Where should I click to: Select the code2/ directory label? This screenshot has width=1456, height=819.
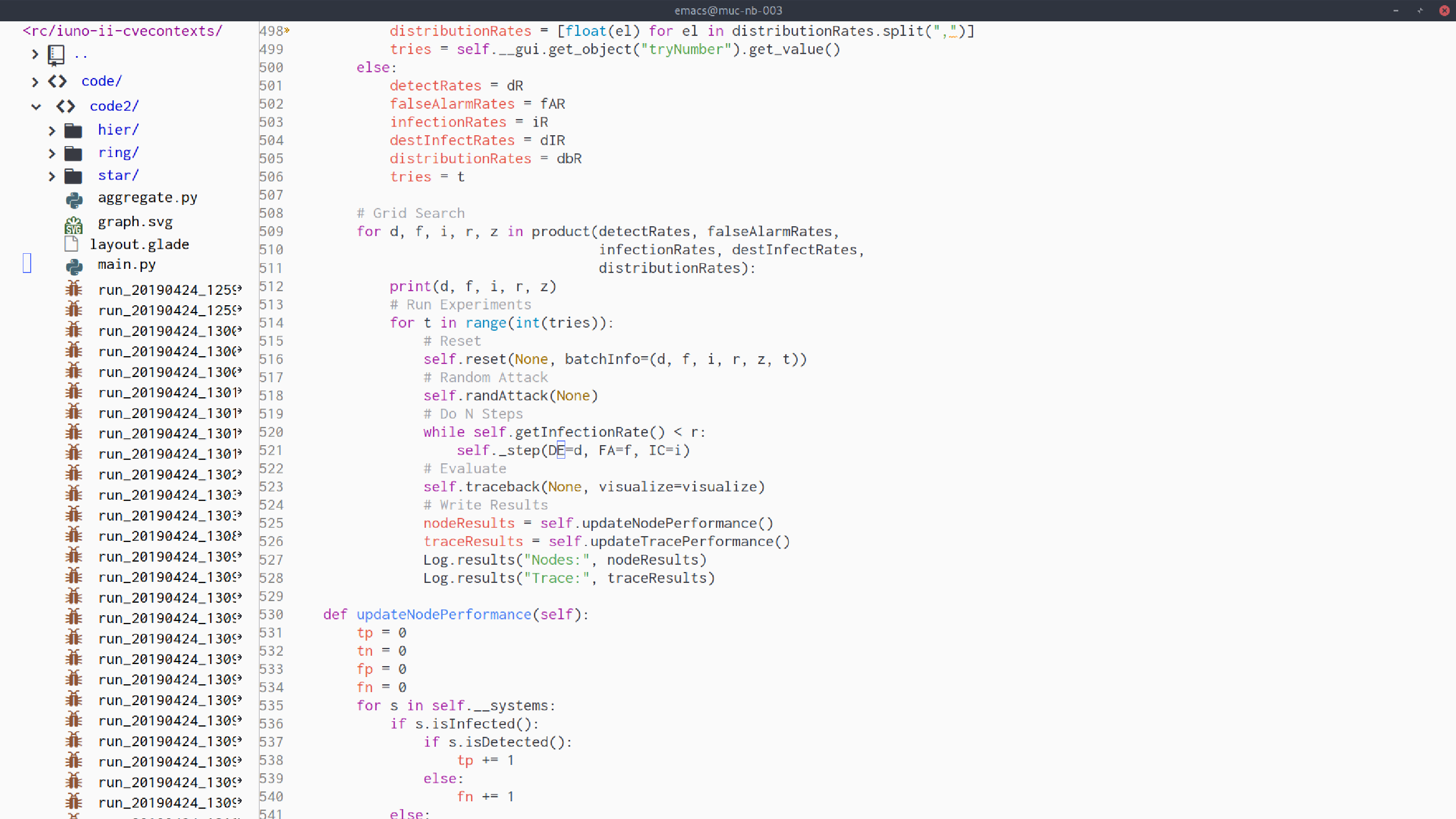coord(114,106)
